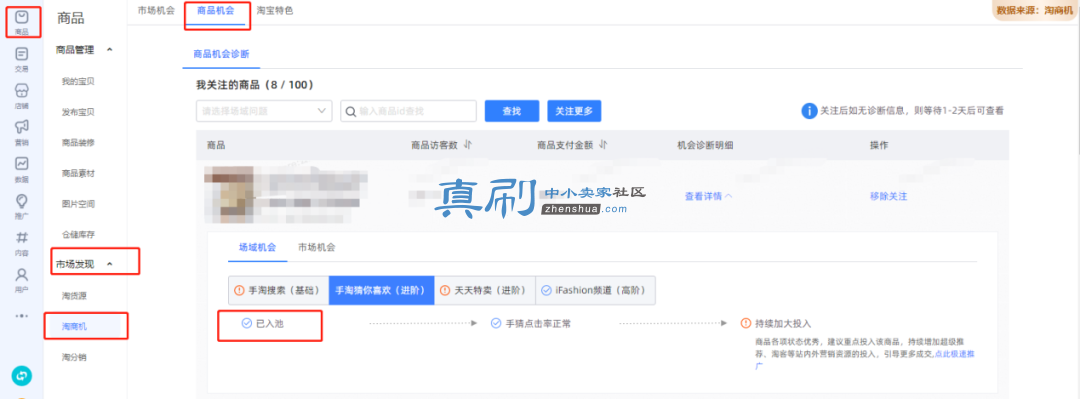Viewport: 1080px width, 399px height.
Task: Select the 场域机会 tab
Action: click(x=258, y=247)
